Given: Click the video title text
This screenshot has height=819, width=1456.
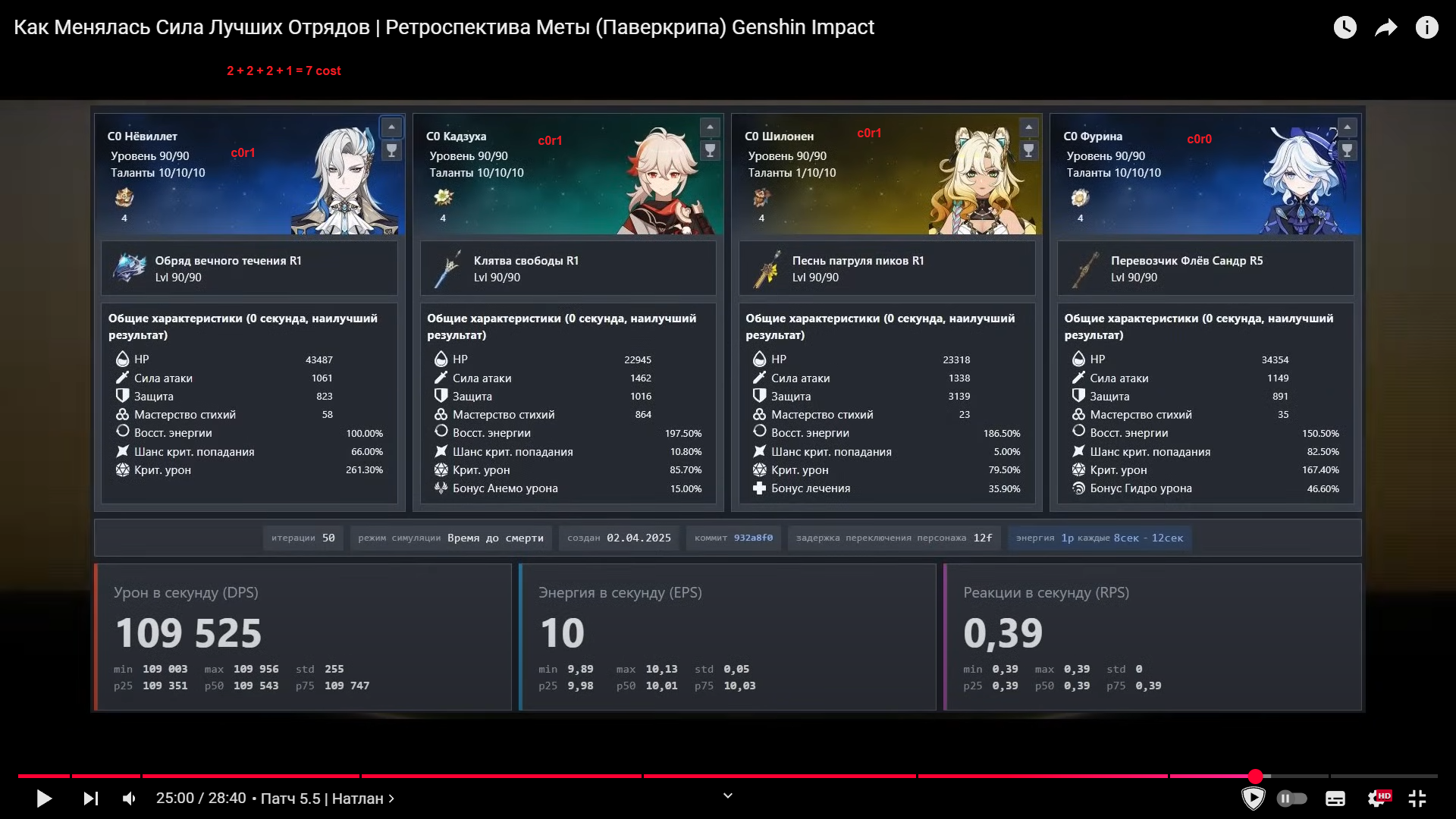Looking at the screenshot, I should click(x=444, y=27).
